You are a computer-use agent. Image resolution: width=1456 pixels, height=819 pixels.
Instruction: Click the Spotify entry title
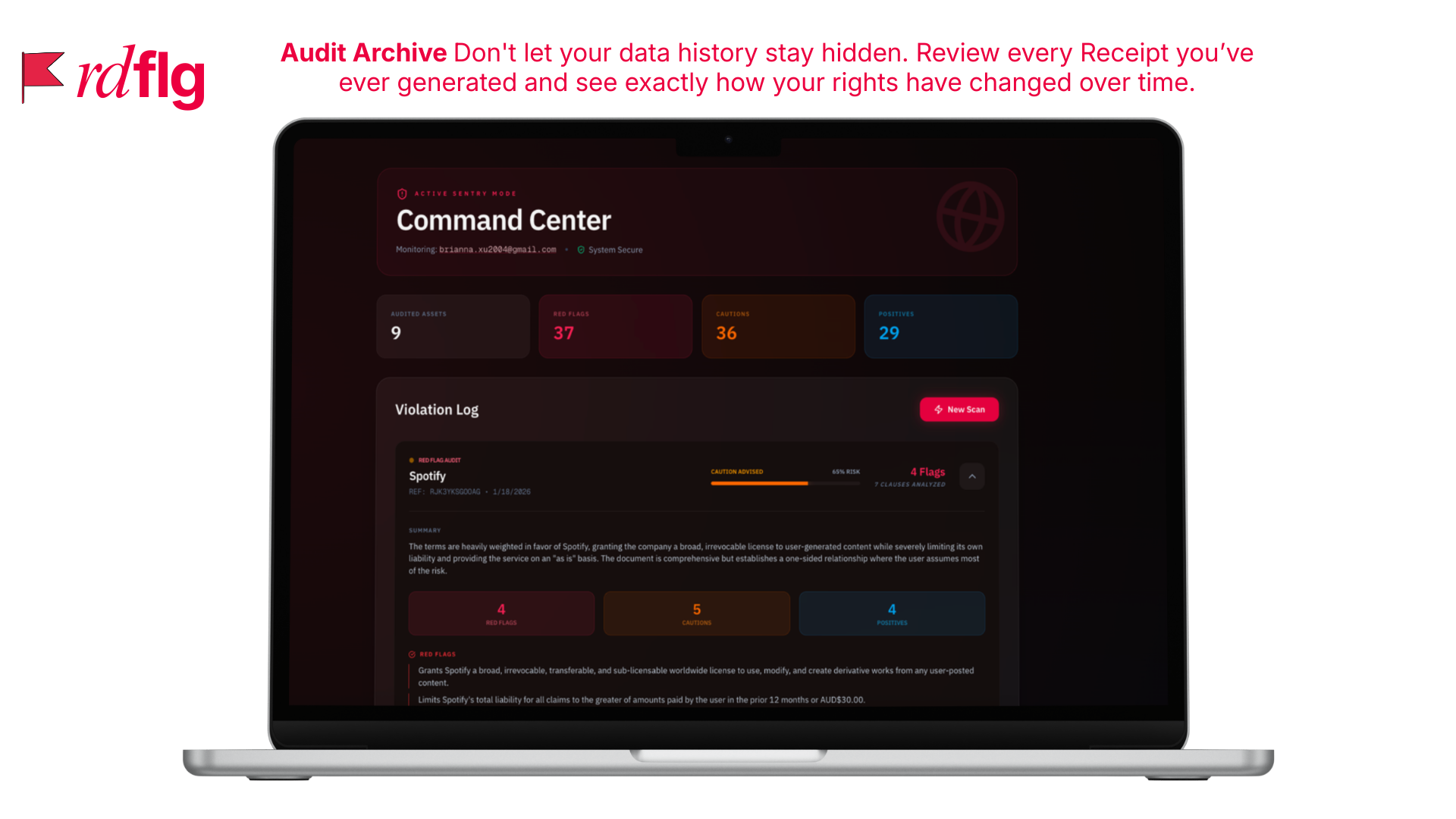(x=428, y=476)
